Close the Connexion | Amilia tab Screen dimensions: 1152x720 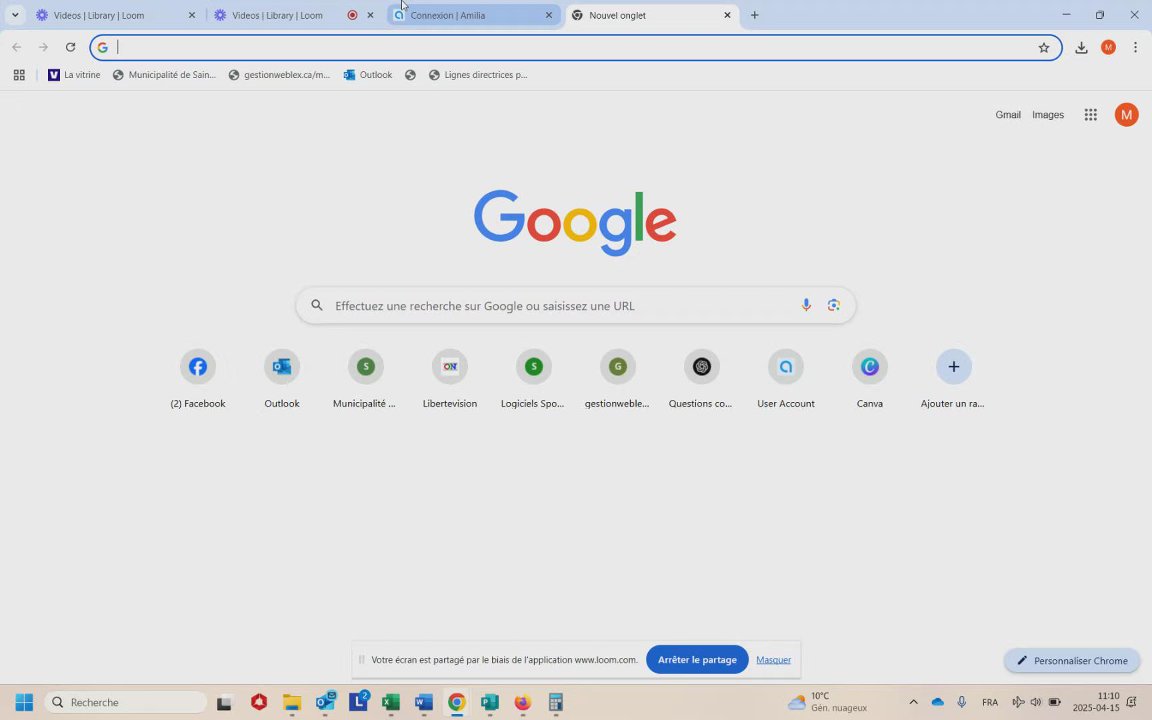click(x=549, y=15)
